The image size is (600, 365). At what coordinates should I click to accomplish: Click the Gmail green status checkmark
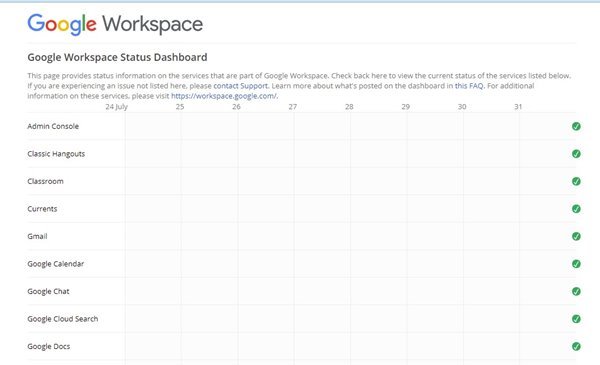(576, 236)
